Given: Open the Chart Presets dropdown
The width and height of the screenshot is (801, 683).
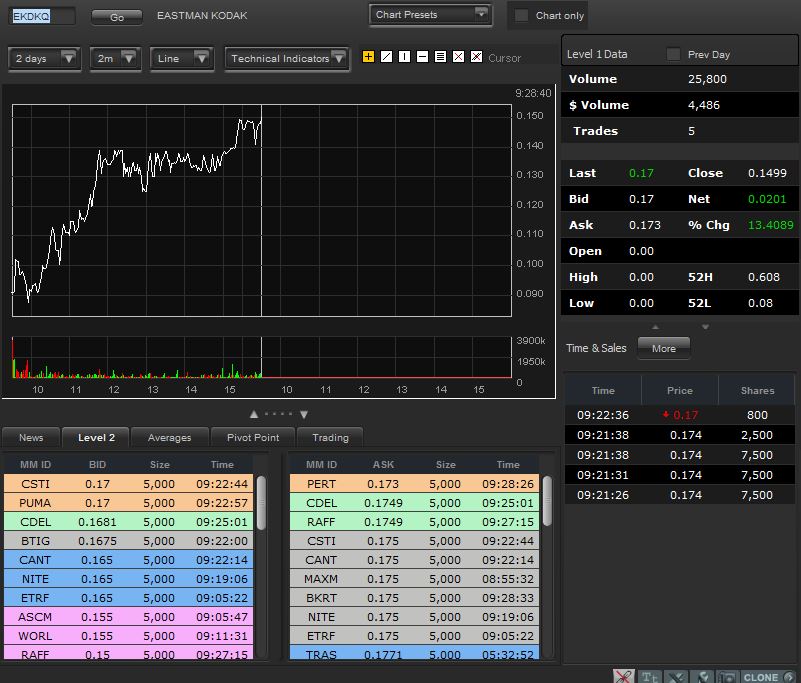Looking at the screenshot, I should click(x=430, y=15).
